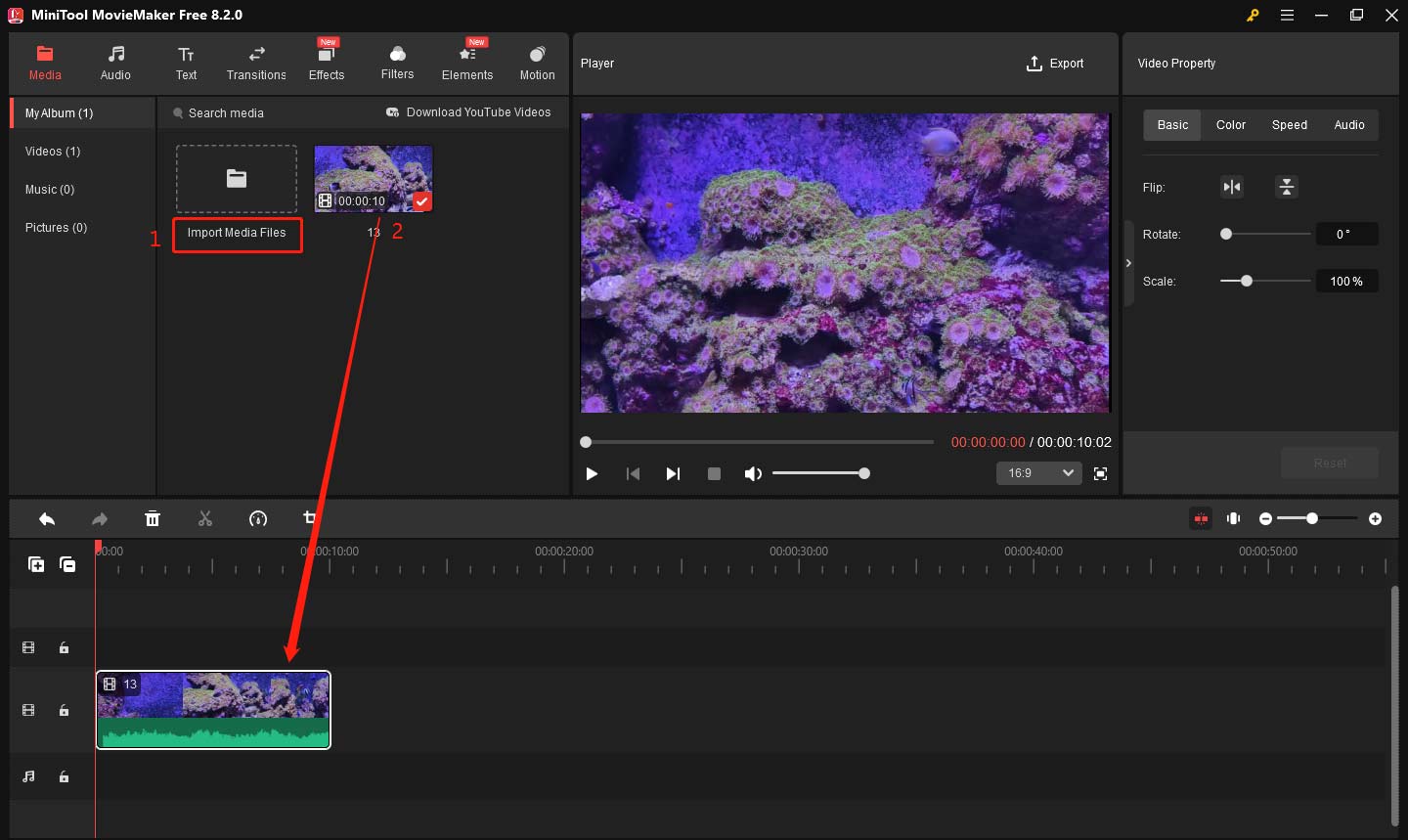Click the Export button
Viewport: 1408px width, 840px height.
point(1055,64)
